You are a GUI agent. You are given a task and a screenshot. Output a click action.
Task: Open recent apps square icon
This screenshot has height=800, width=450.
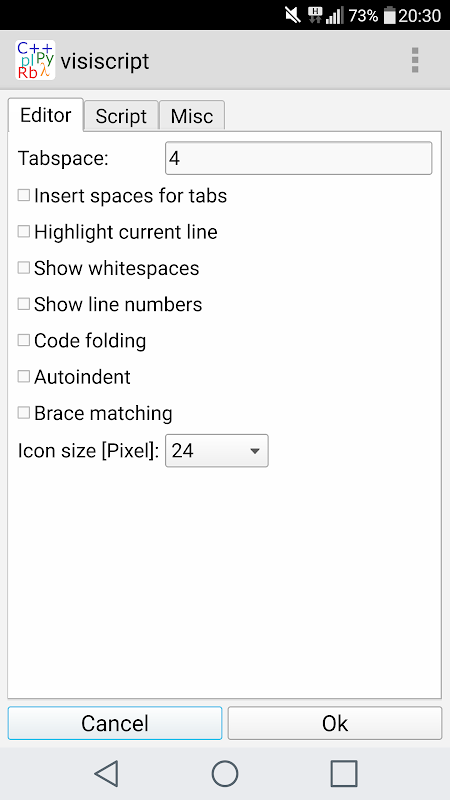point(343,773)
